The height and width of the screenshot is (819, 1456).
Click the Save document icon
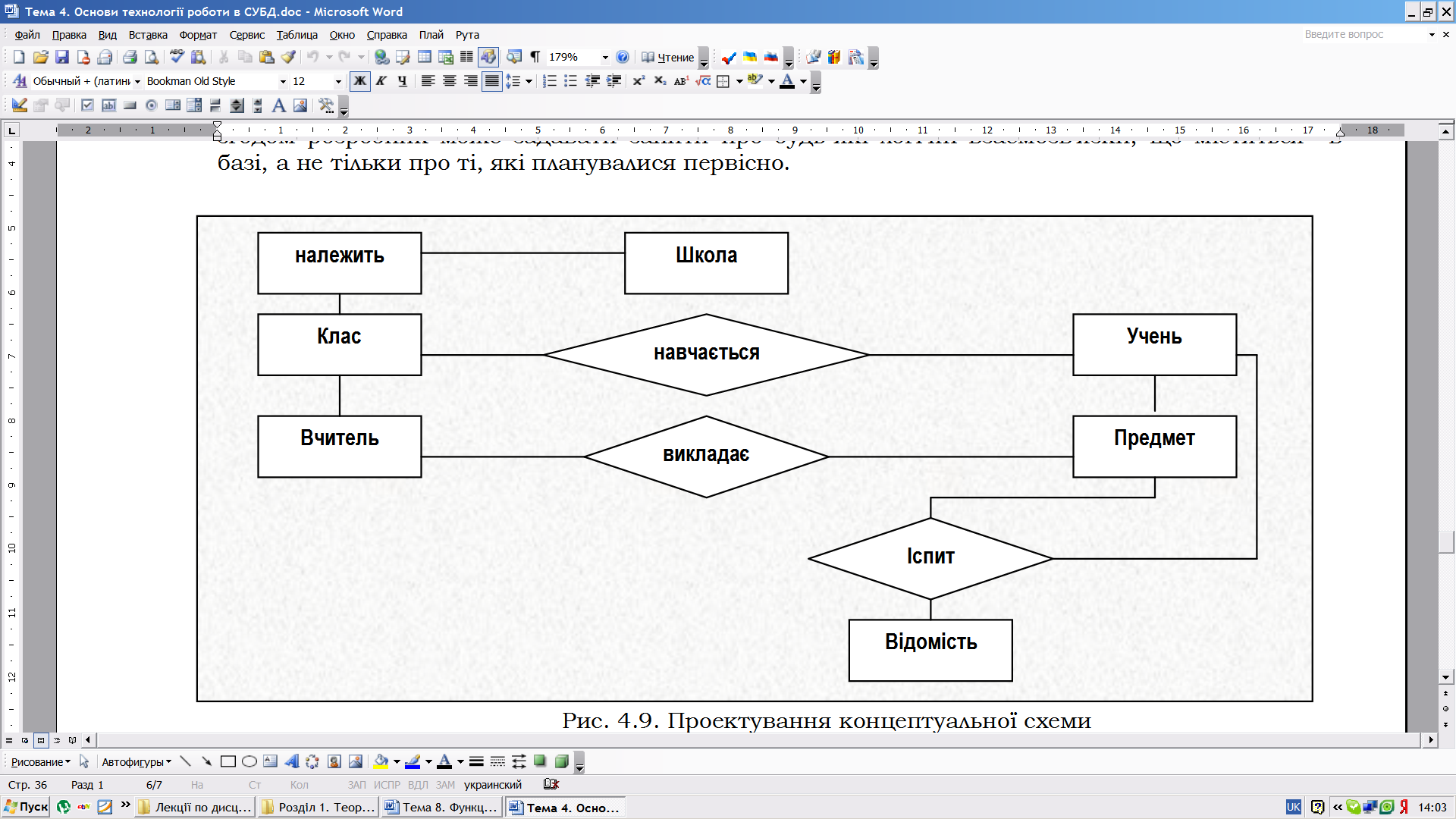(62, 57)
